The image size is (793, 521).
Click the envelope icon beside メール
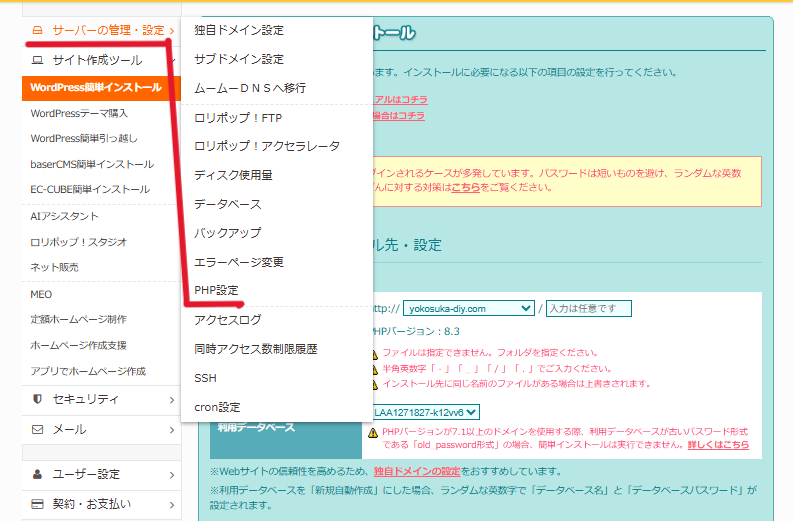37,429
